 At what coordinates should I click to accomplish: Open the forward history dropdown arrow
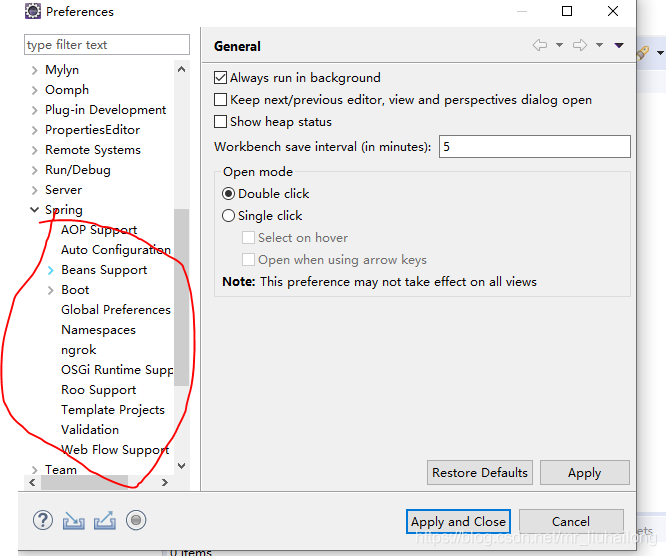pos(599,45)
